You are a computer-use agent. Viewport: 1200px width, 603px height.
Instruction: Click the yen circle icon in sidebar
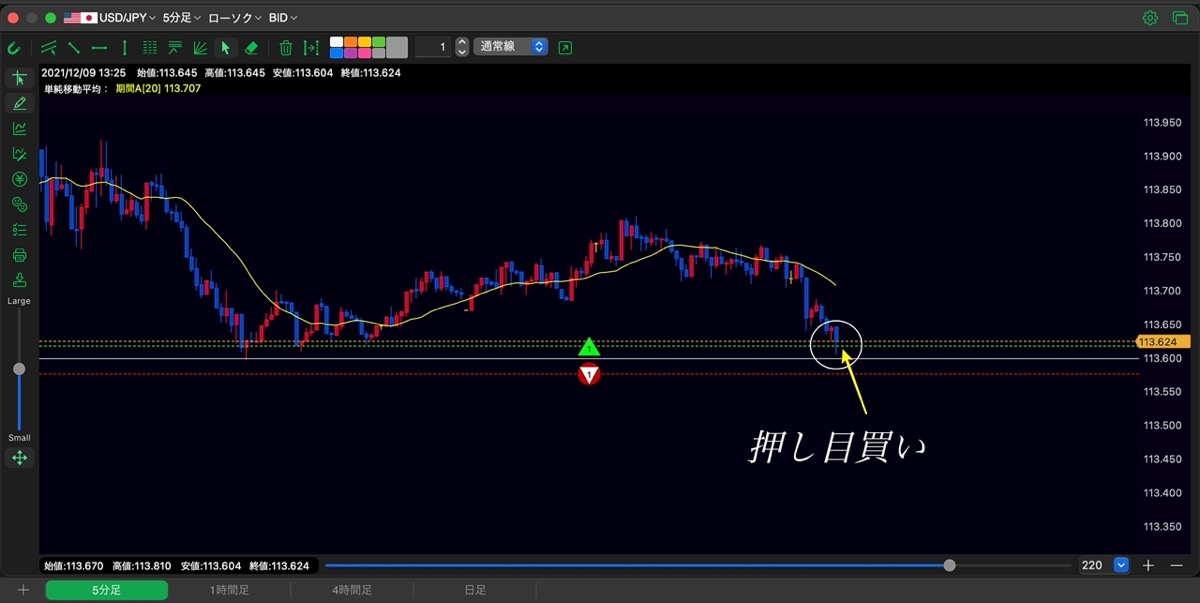point(19,179)
